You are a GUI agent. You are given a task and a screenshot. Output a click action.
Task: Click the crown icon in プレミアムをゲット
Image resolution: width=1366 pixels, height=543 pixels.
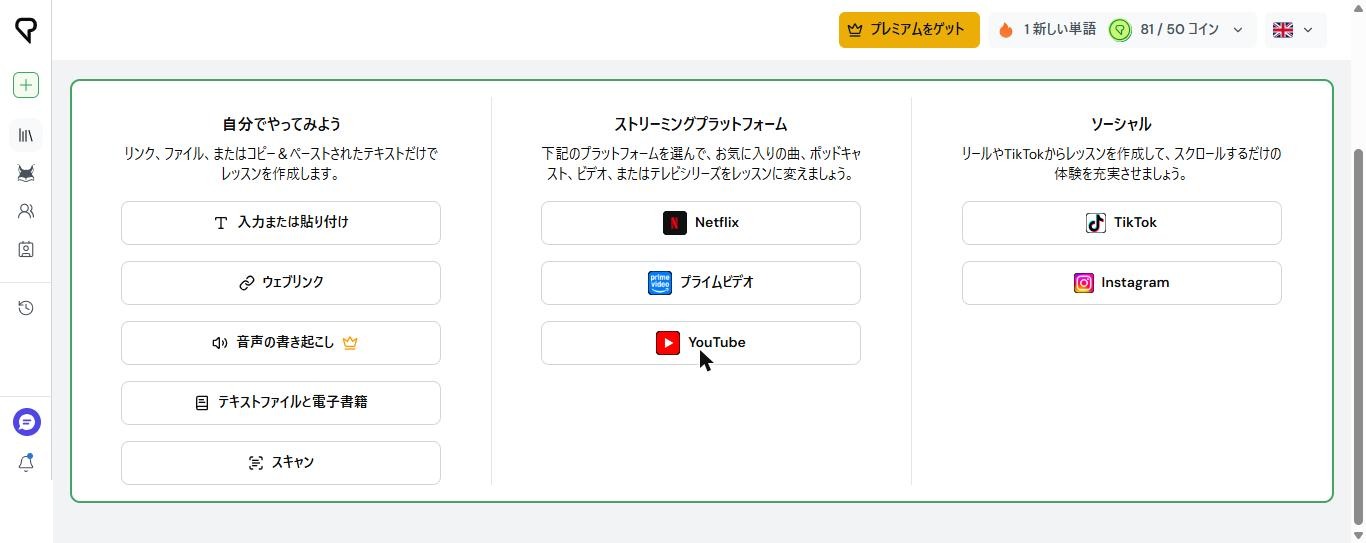coord(855,30)
